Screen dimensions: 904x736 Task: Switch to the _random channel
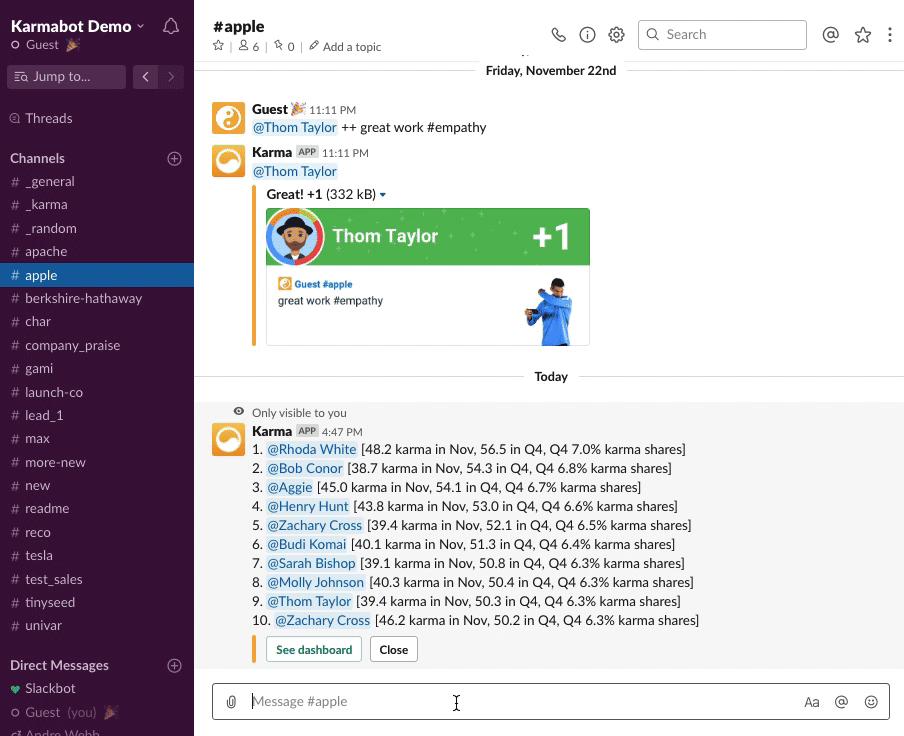click(x=97, y=229)
